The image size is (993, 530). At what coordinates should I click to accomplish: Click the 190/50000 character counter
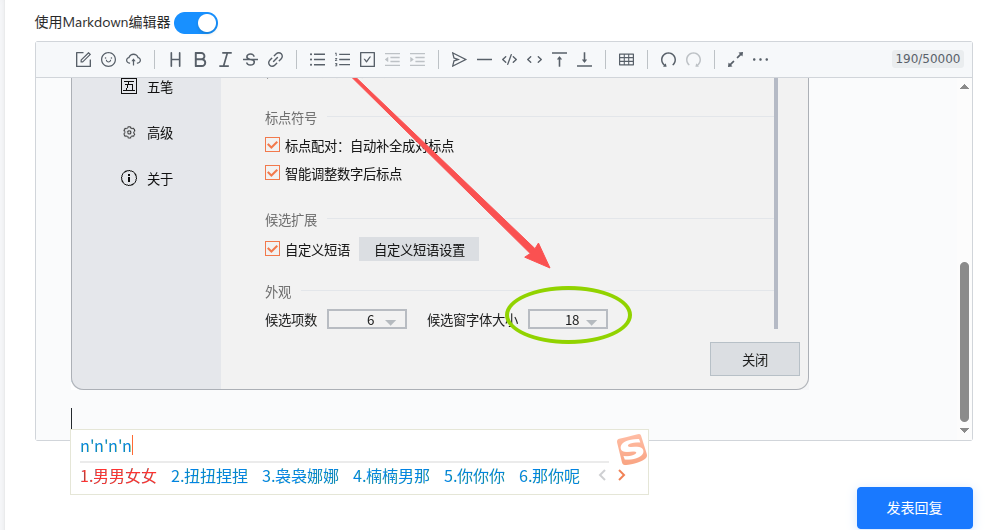tap(928, 59)
